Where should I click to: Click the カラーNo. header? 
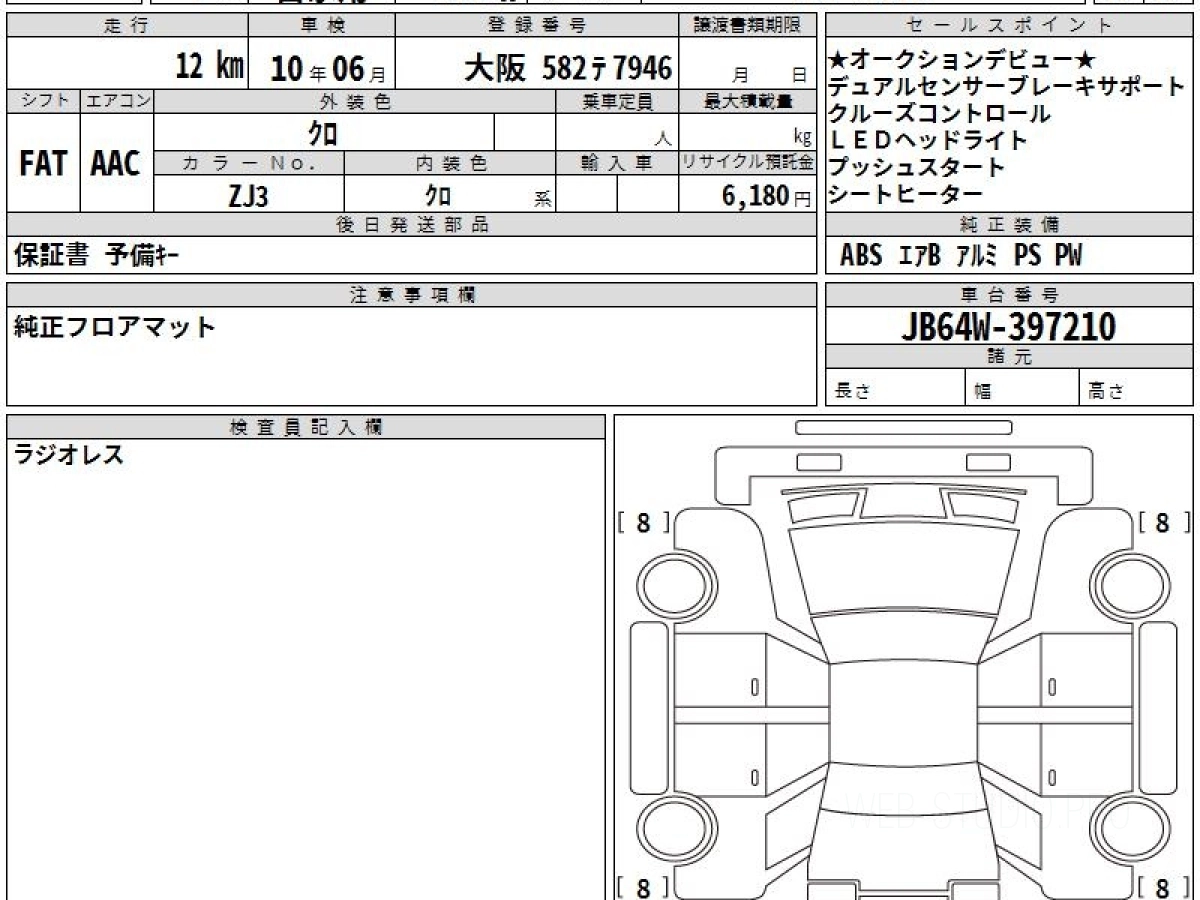tap(249, 164)
